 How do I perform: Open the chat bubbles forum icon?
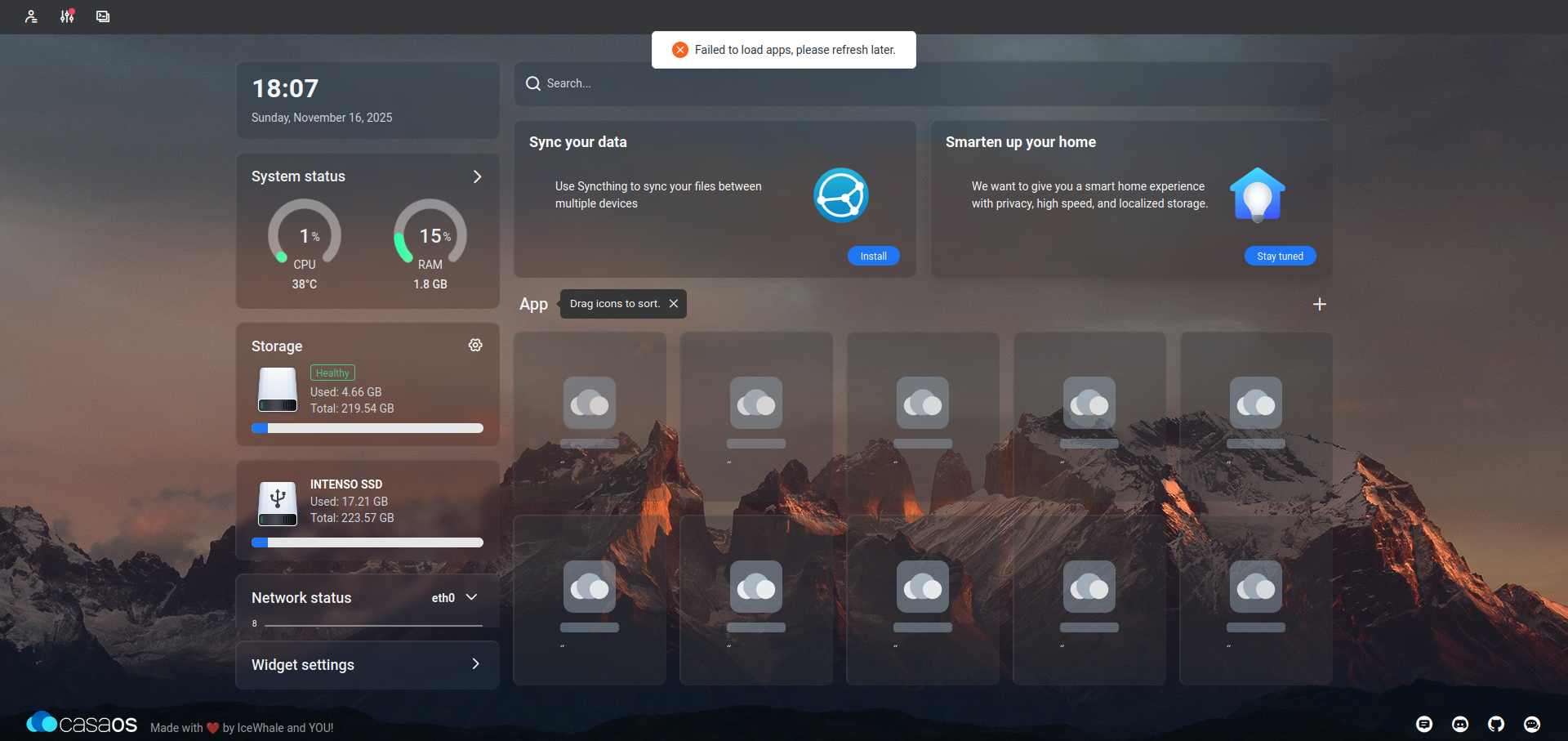tap(1532, 724)
